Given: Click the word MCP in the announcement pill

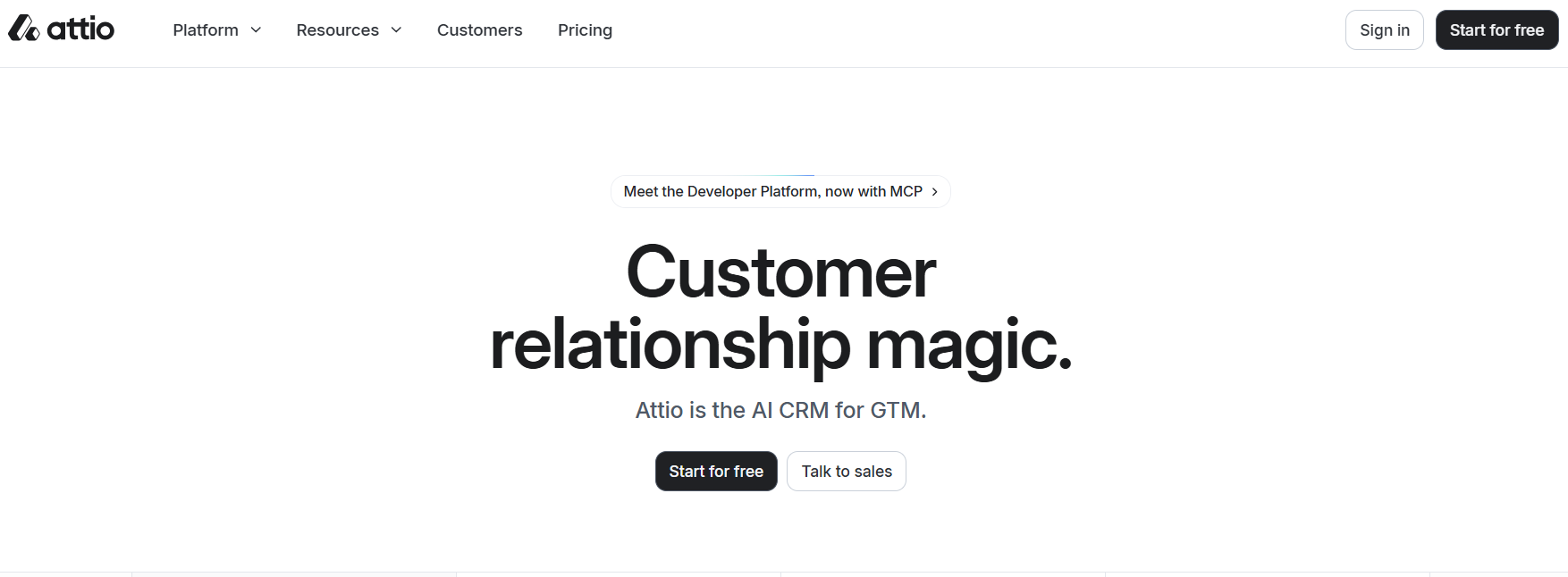Looking at the screenshot, I should (906, 191).
